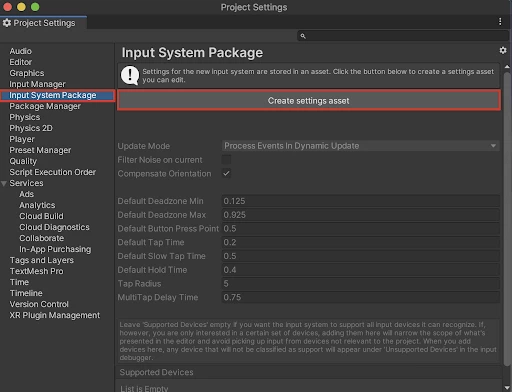Select Script Execution Order category
The width and height of the screenshot is (512, 392).
tap(52, 172)
